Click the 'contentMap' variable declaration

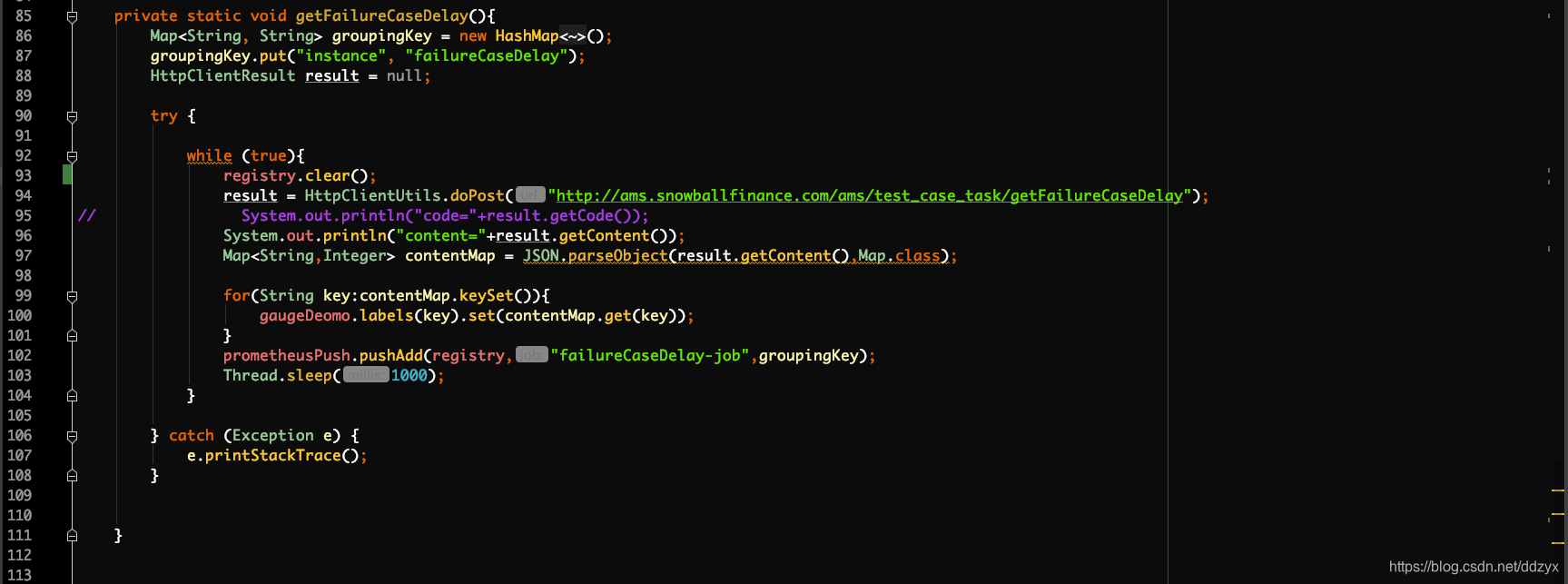(449, 255)
